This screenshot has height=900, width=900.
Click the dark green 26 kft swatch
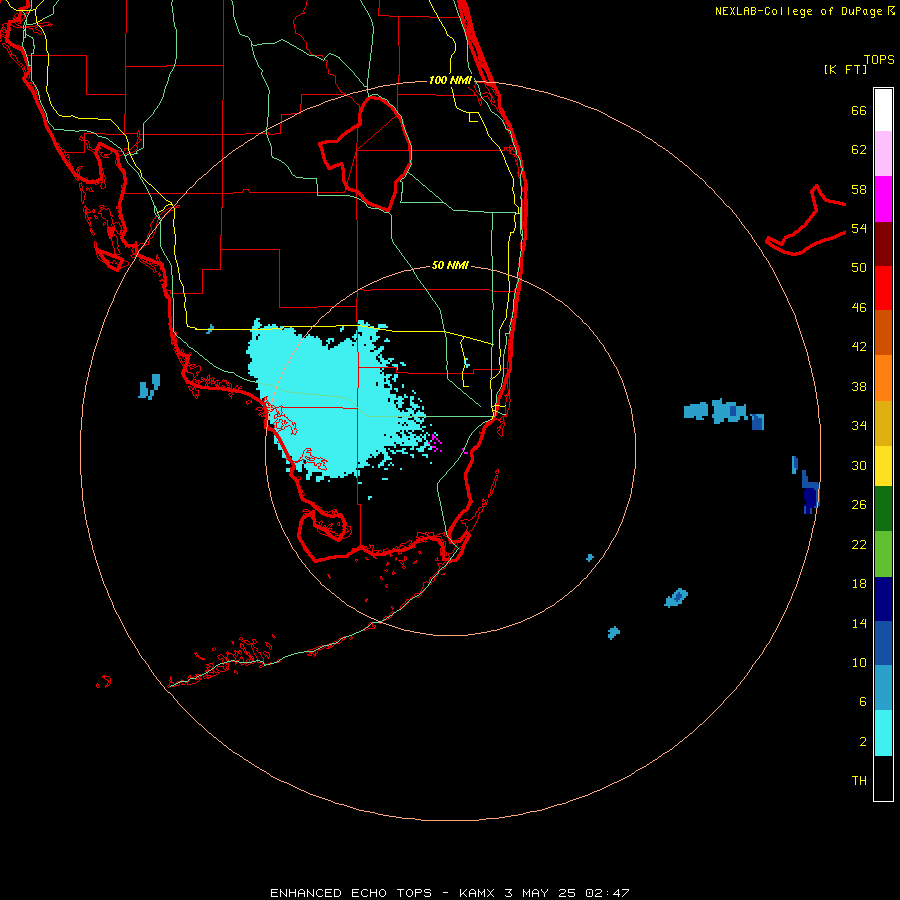[x=883, y=509]
